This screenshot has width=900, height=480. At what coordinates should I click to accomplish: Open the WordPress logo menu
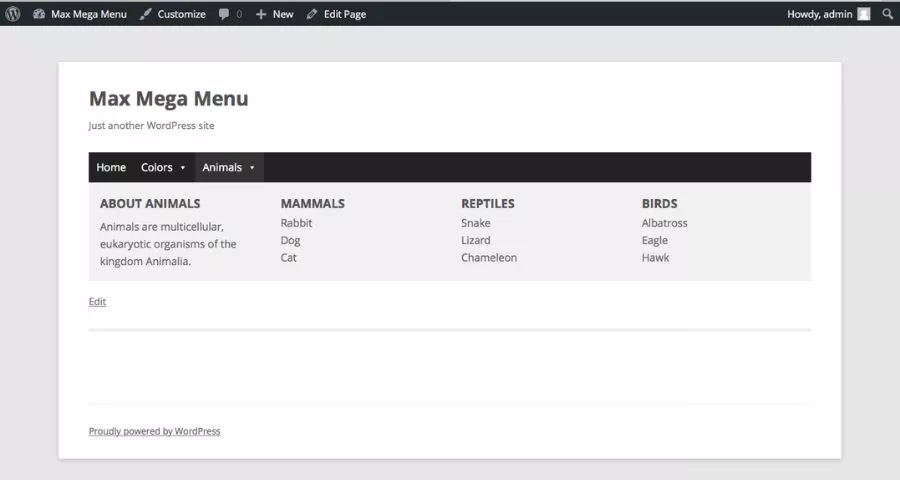pos(13,14)
